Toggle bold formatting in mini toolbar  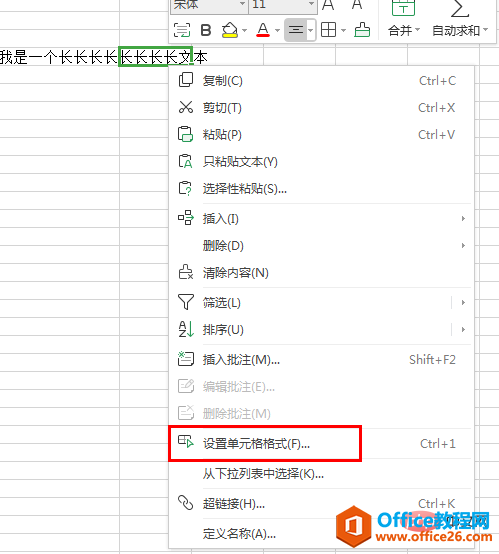click(x=206, y=30)
